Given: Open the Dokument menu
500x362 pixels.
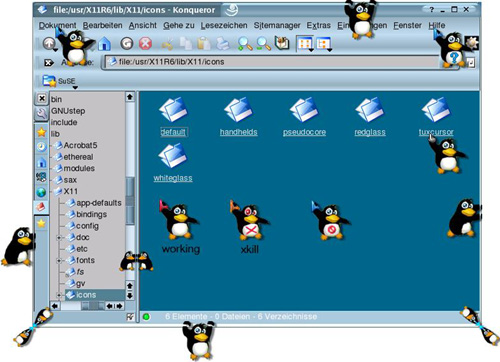Looking at the screenshot, I should pos(57,25).
